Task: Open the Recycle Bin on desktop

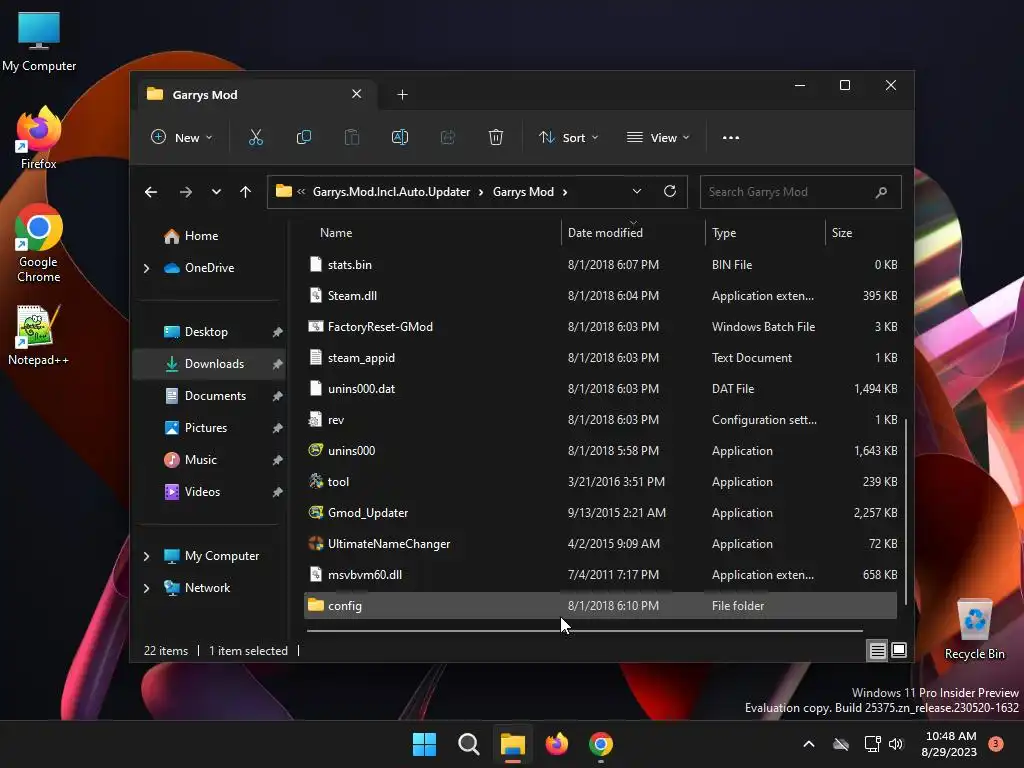Action: (974, 630)
